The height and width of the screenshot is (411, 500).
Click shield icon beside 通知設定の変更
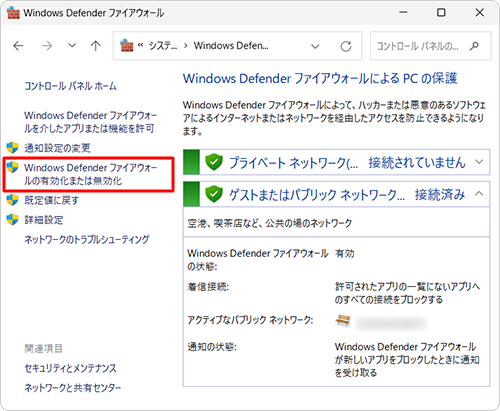[x=13, y=147]
